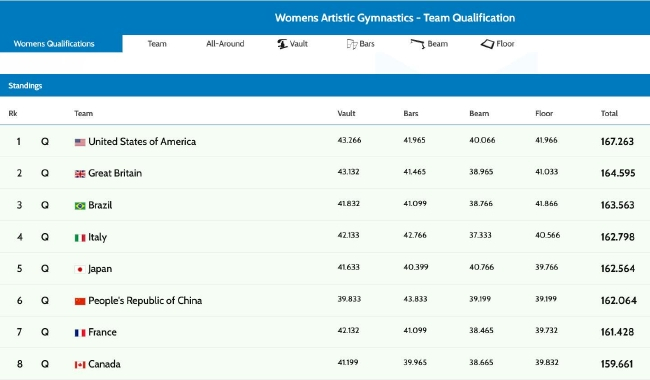Select Canada total 159.661
The height and width of the screenshot is (380, 650).
click(617, 364)
